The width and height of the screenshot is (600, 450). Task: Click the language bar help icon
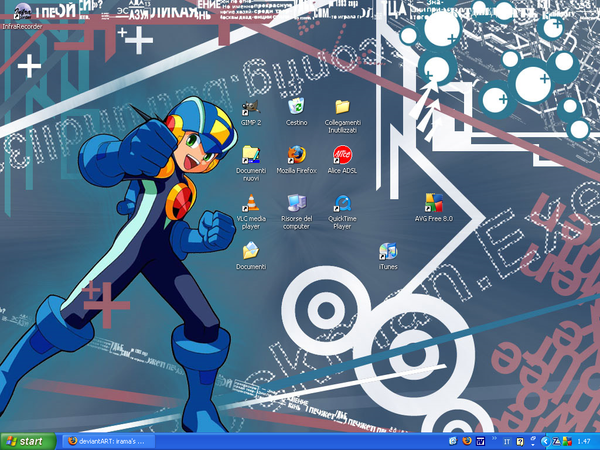coord(520,442)
